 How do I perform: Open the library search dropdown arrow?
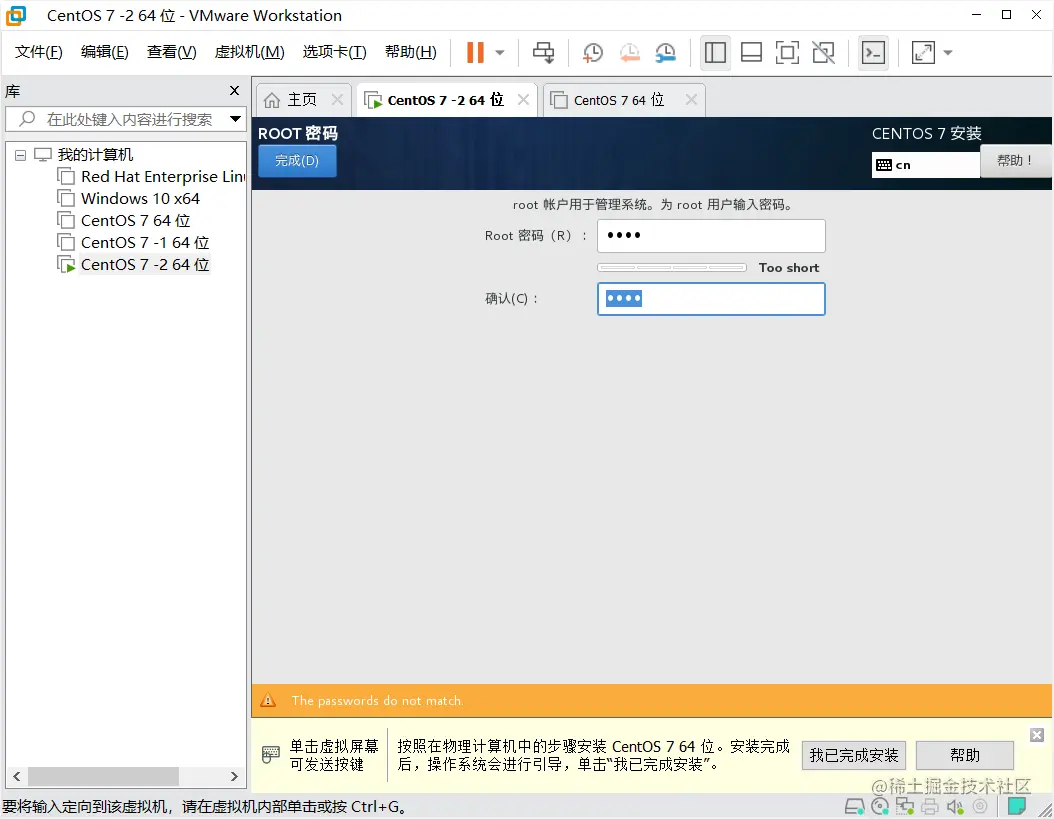235,119
